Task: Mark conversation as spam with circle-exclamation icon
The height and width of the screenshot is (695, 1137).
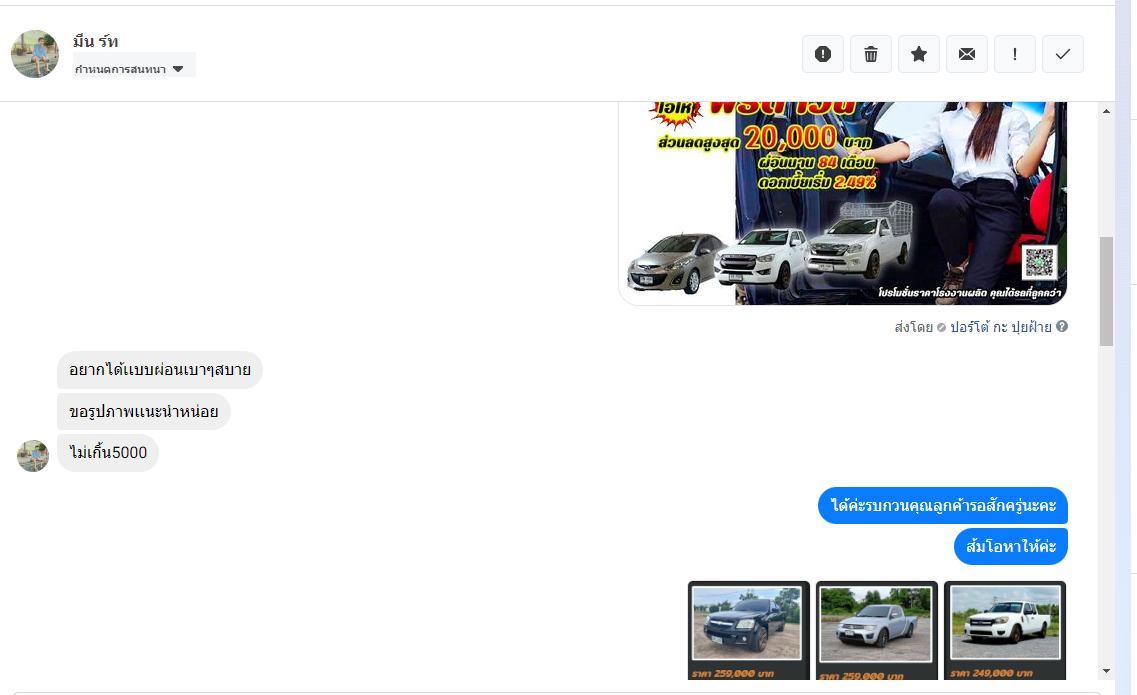Action: [x=822, y=54]
